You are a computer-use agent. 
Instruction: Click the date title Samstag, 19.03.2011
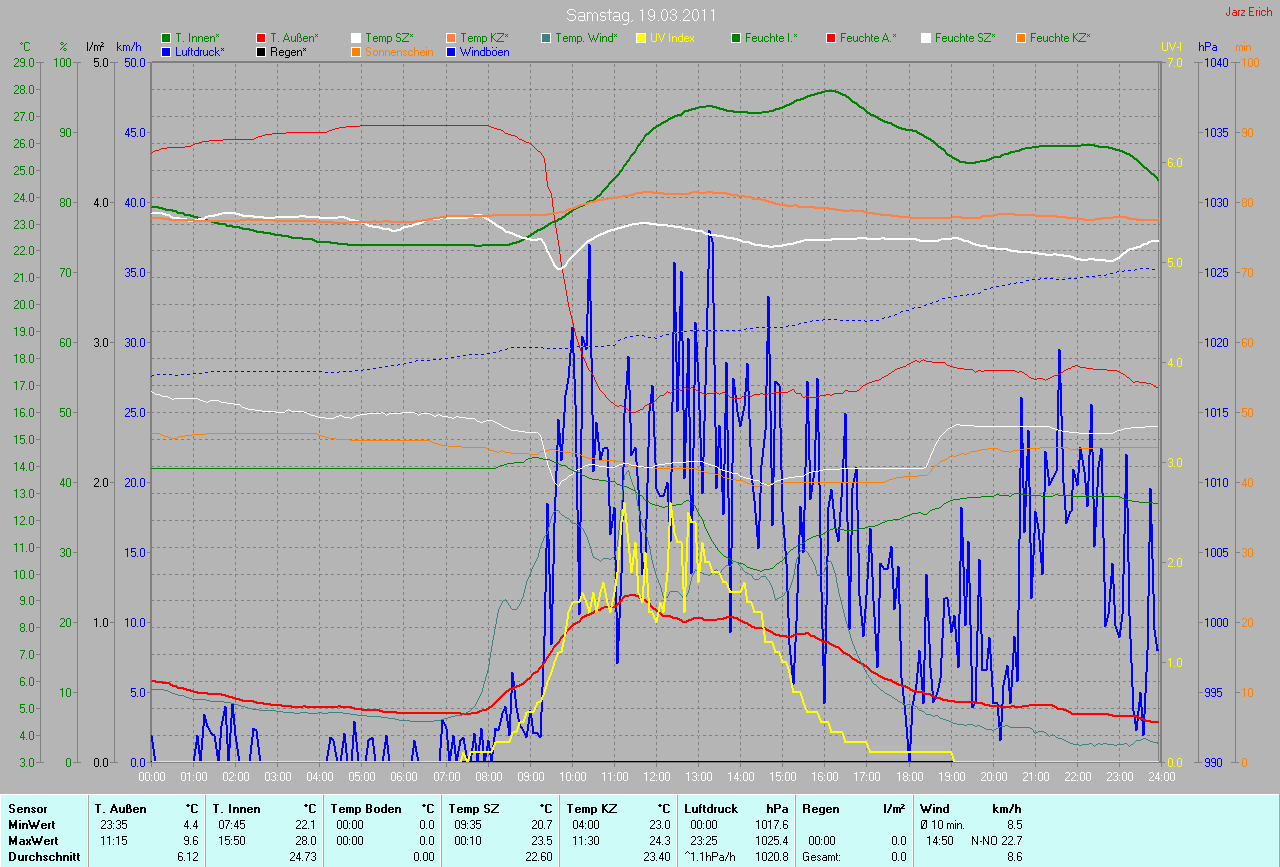(639, 15)
